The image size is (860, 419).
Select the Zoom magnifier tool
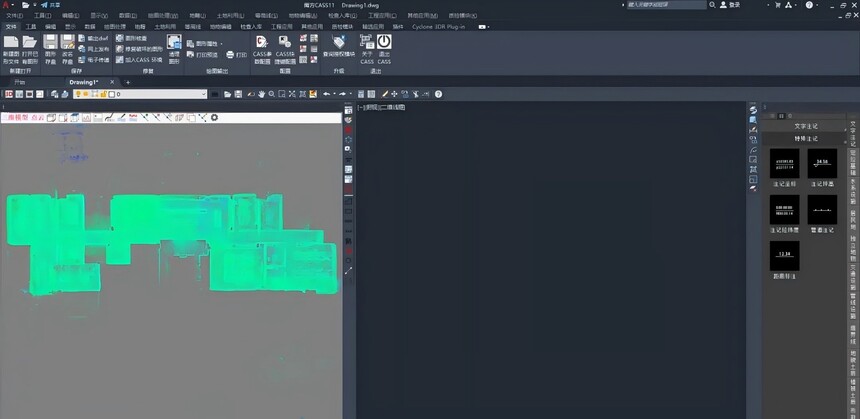(x=271, y=94)
